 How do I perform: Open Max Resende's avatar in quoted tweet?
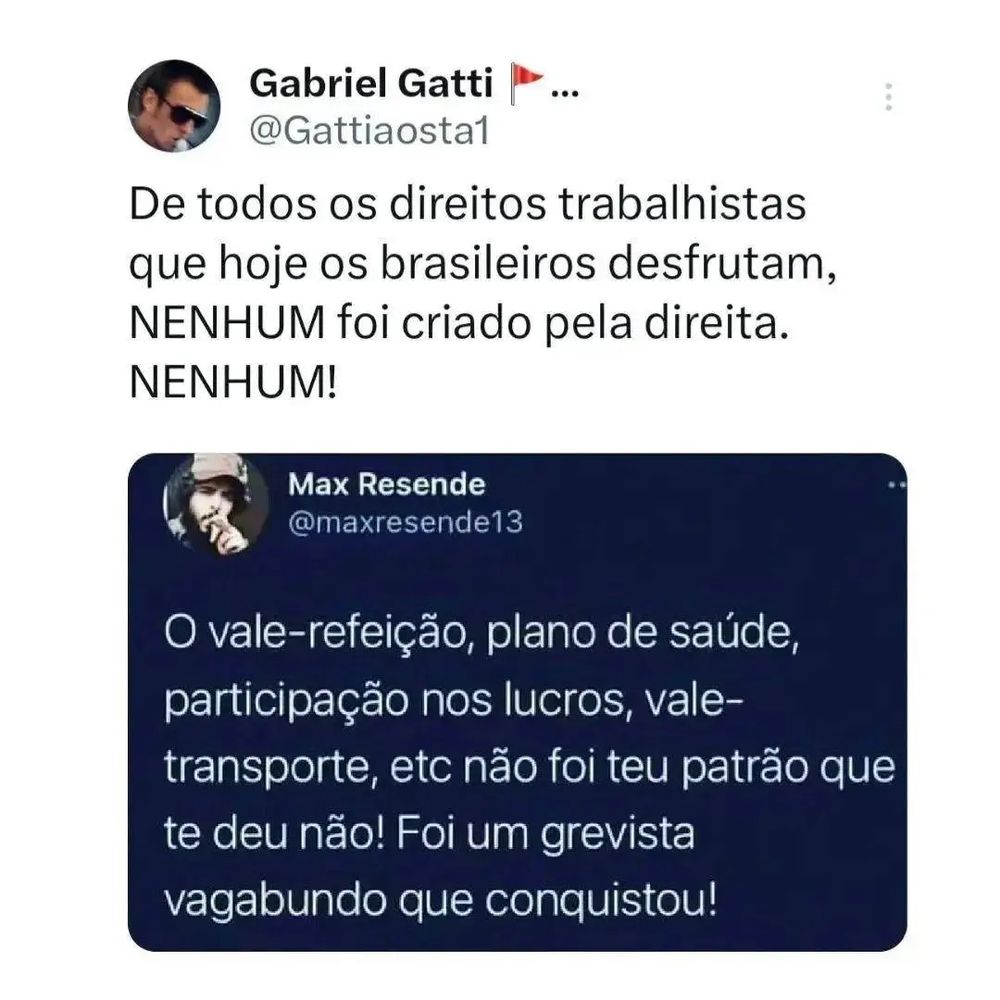[x=216, y=505]
